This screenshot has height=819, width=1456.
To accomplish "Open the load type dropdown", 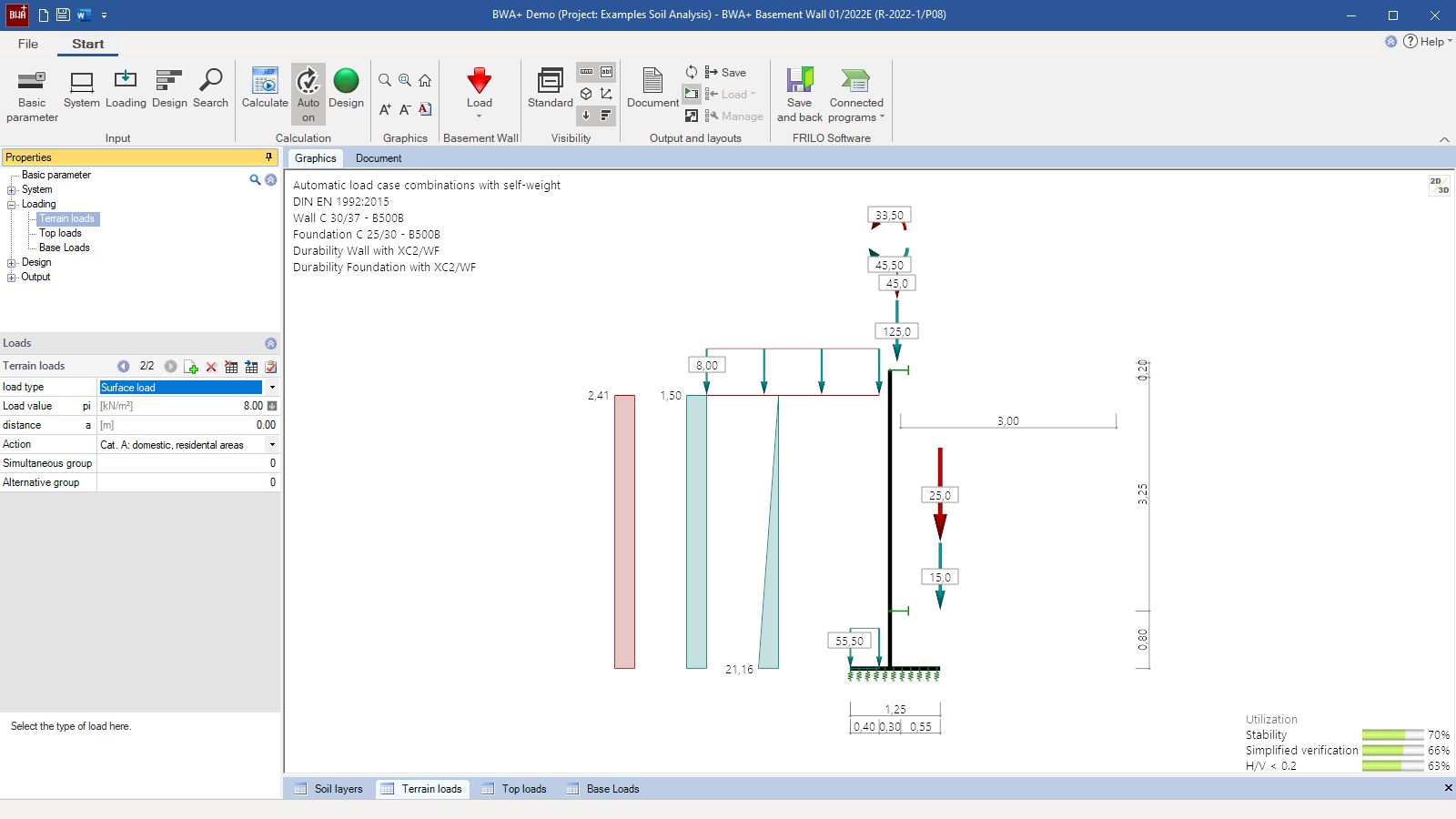I will (x=271, y=388).
